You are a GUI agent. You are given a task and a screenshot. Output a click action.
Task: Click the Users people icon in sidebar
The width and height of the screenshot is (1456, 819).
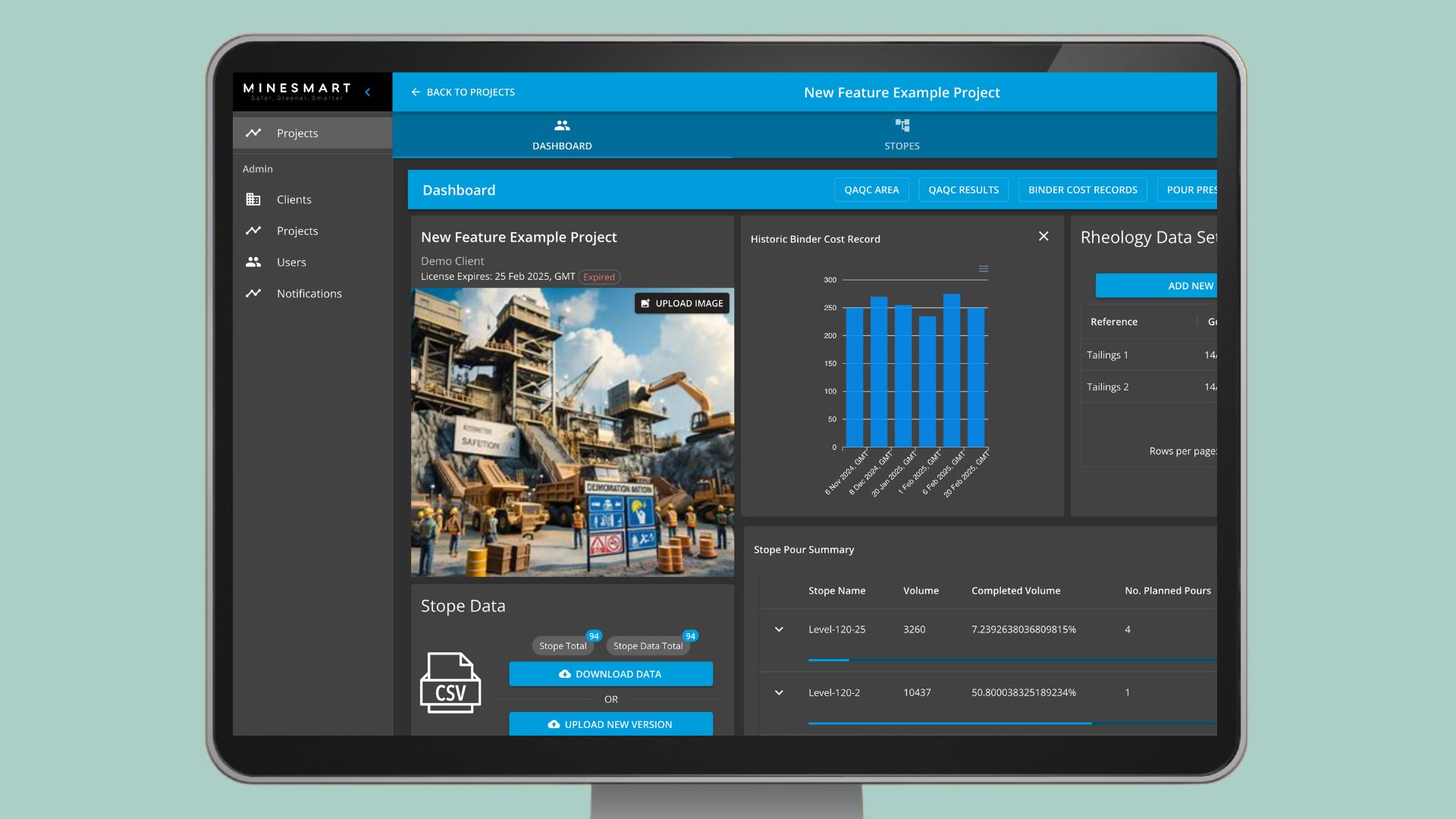point(253,262)
